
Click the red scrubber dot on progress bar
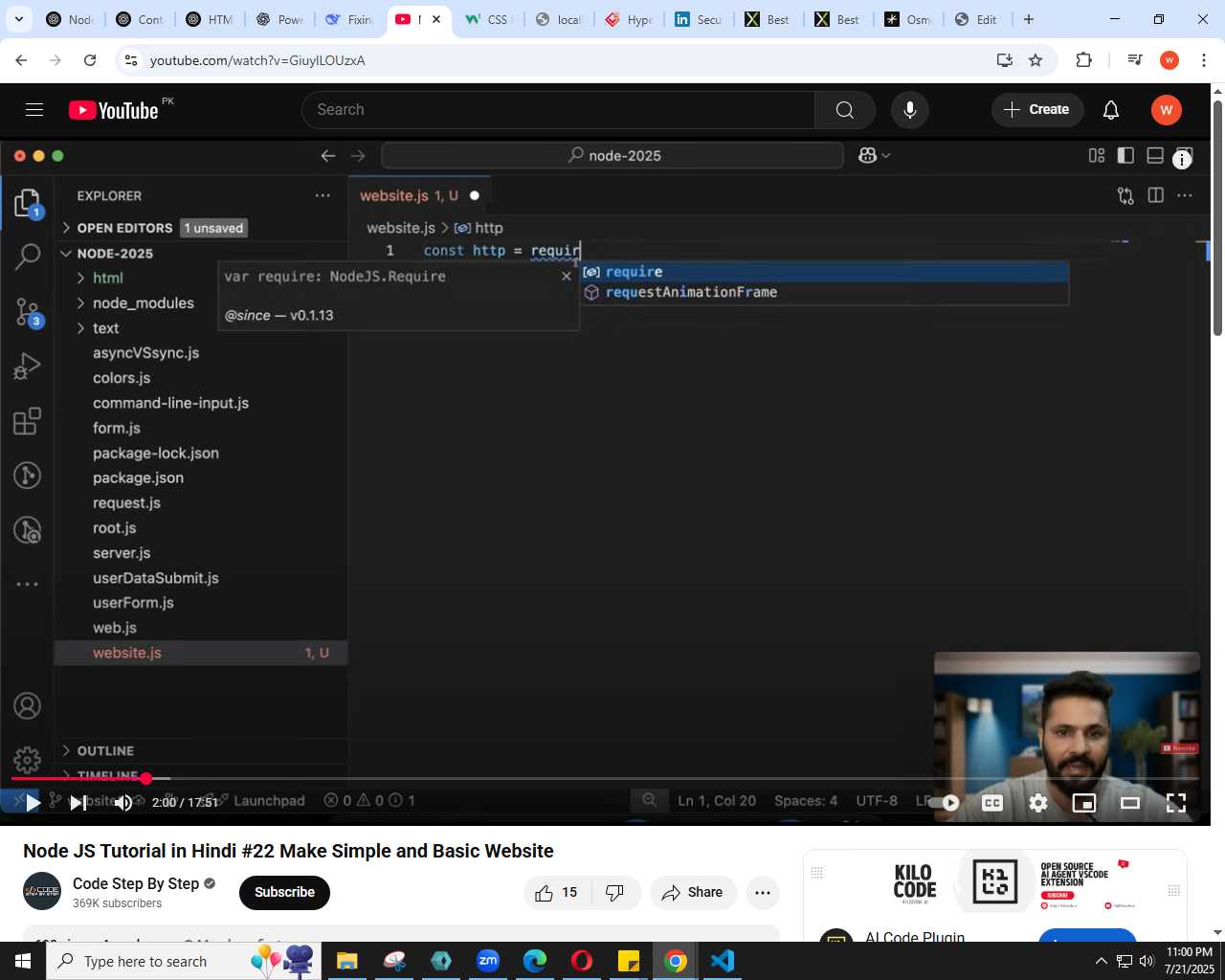(x=146, y=778)
